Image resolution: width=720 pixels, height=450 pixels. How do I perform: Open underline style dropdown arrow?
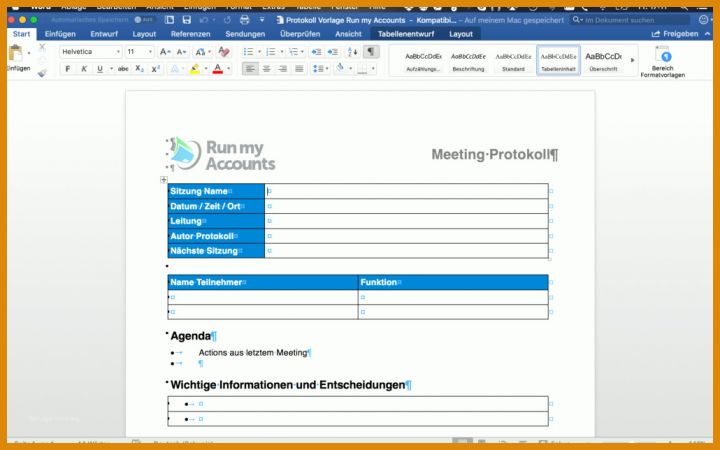tap(111, 69)
